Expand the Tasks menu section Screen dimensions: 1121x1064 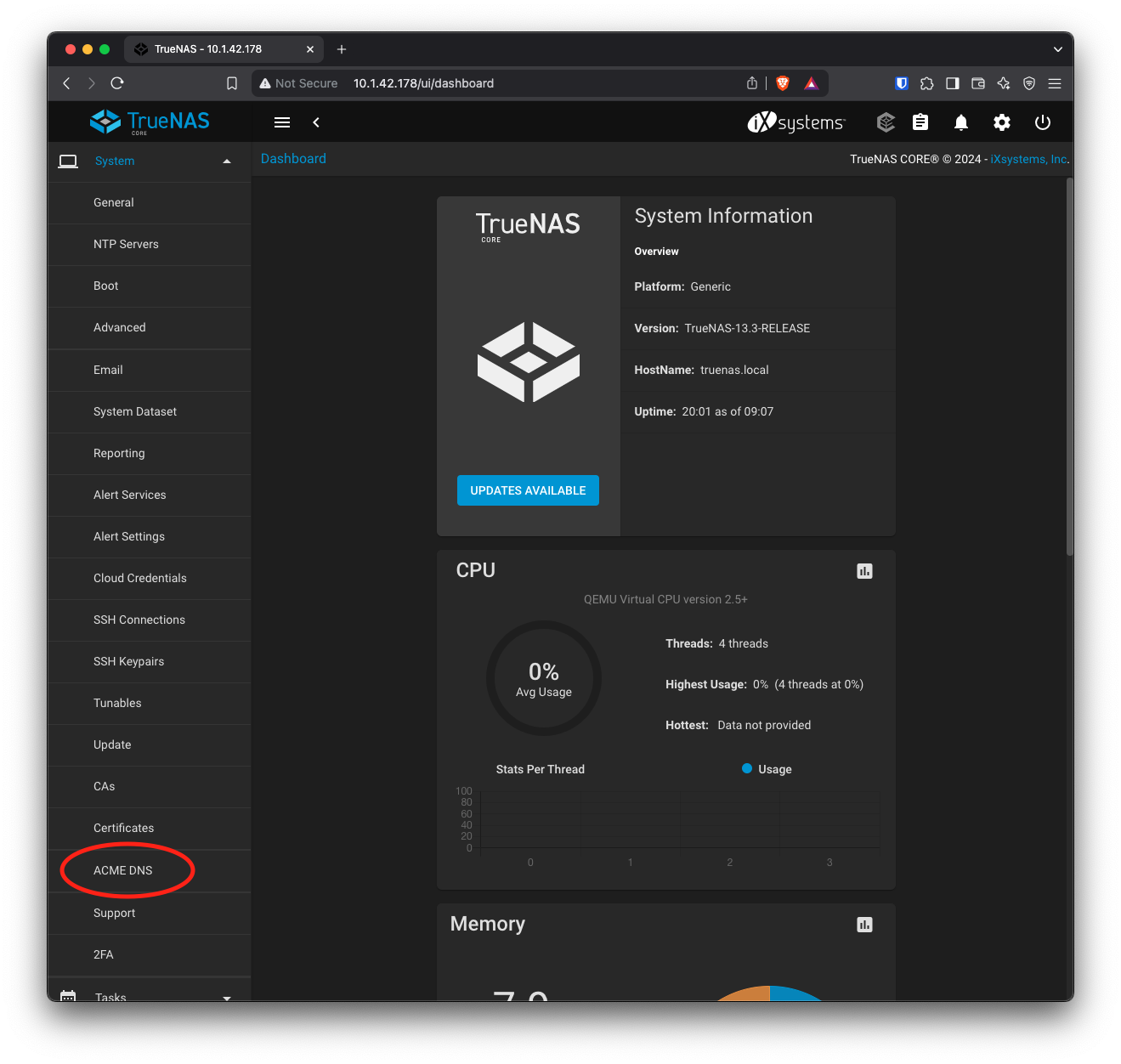(227, 998)
